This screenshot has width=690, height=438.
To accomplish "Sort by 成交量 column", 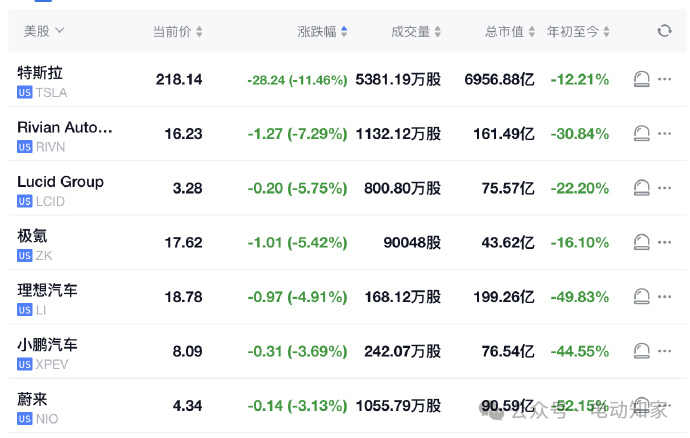I will [415, 31].
